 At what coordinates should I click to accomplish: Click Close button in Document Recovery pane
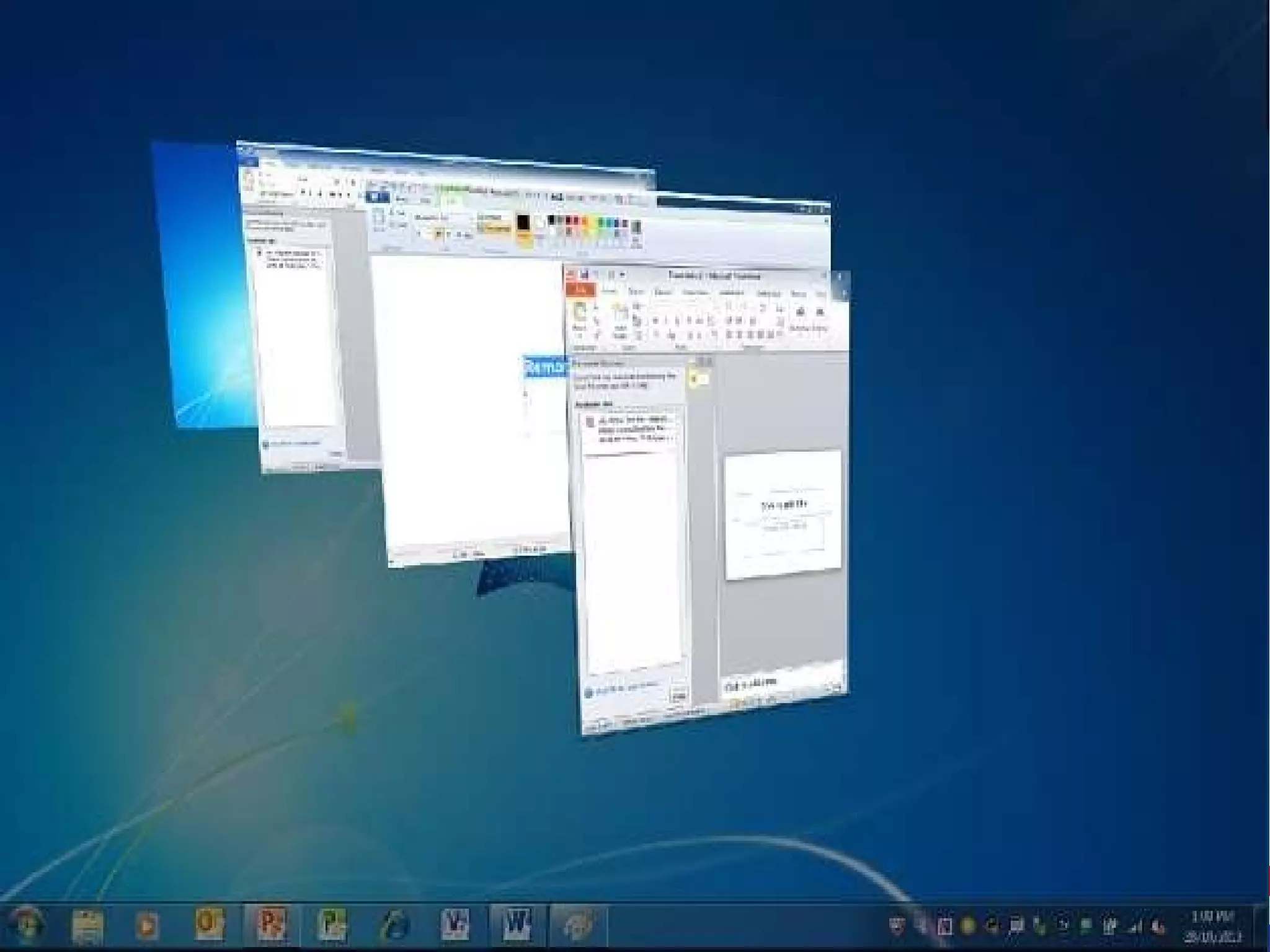tap(678, 695)
